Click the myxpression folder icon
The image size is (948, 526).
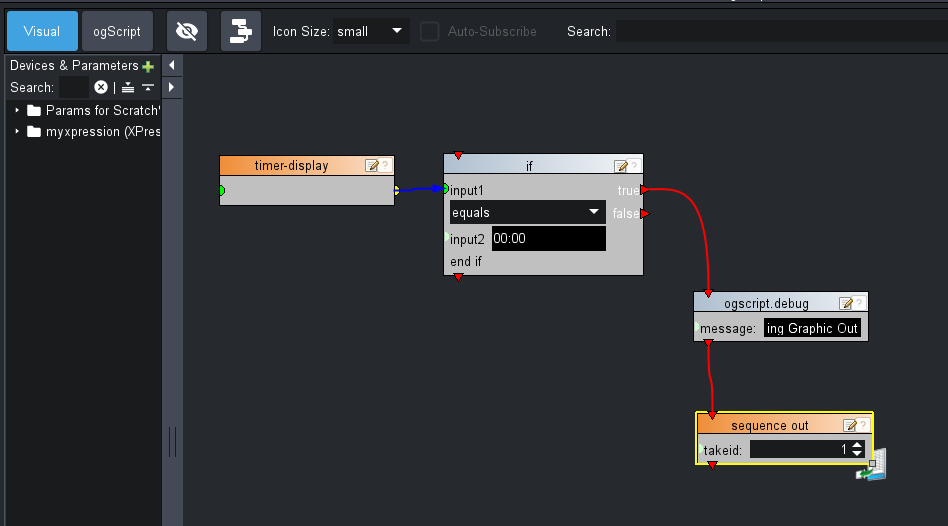(34, 131)
